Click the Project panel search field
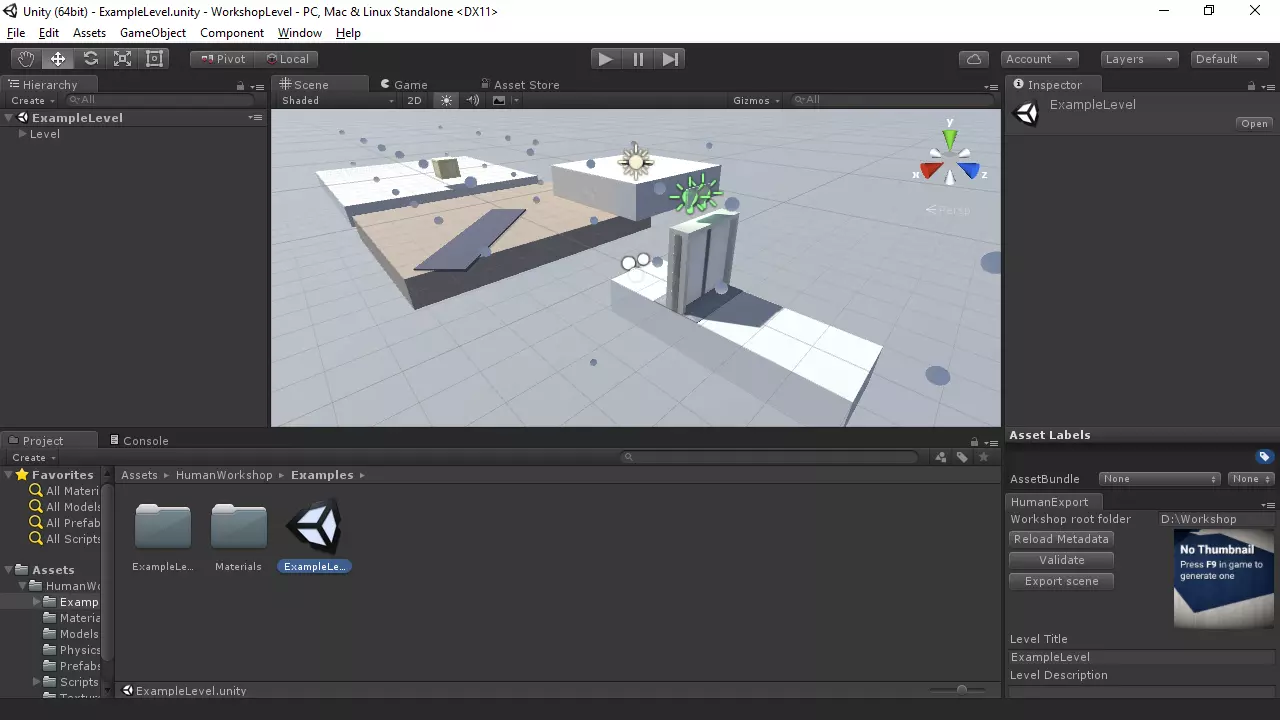This screenshot has height=720, width=1280. (770, 457)
